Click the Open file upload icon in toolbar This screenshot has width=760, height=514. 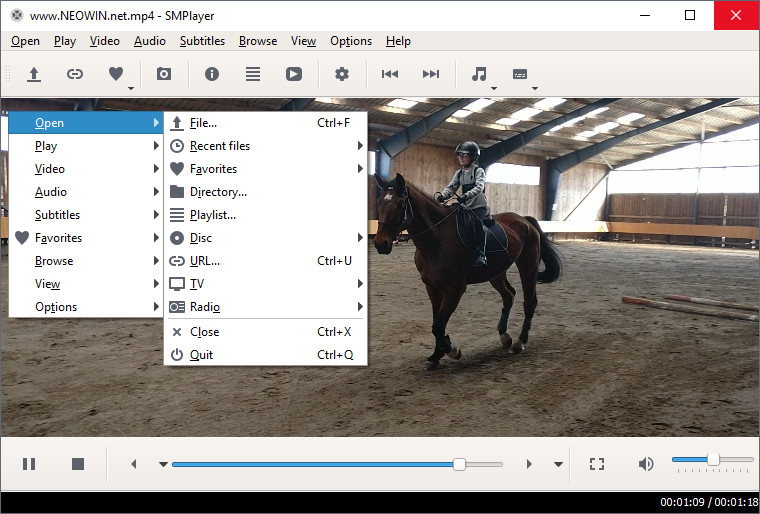pos(34,74)
